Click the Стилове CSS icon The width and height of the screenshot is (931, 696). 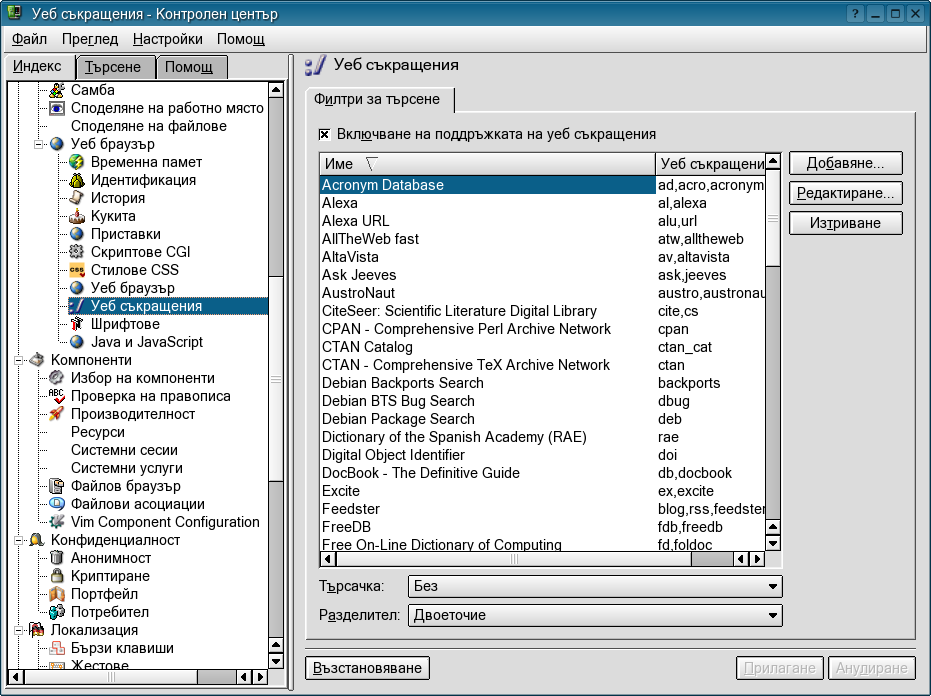pos(77,270)
